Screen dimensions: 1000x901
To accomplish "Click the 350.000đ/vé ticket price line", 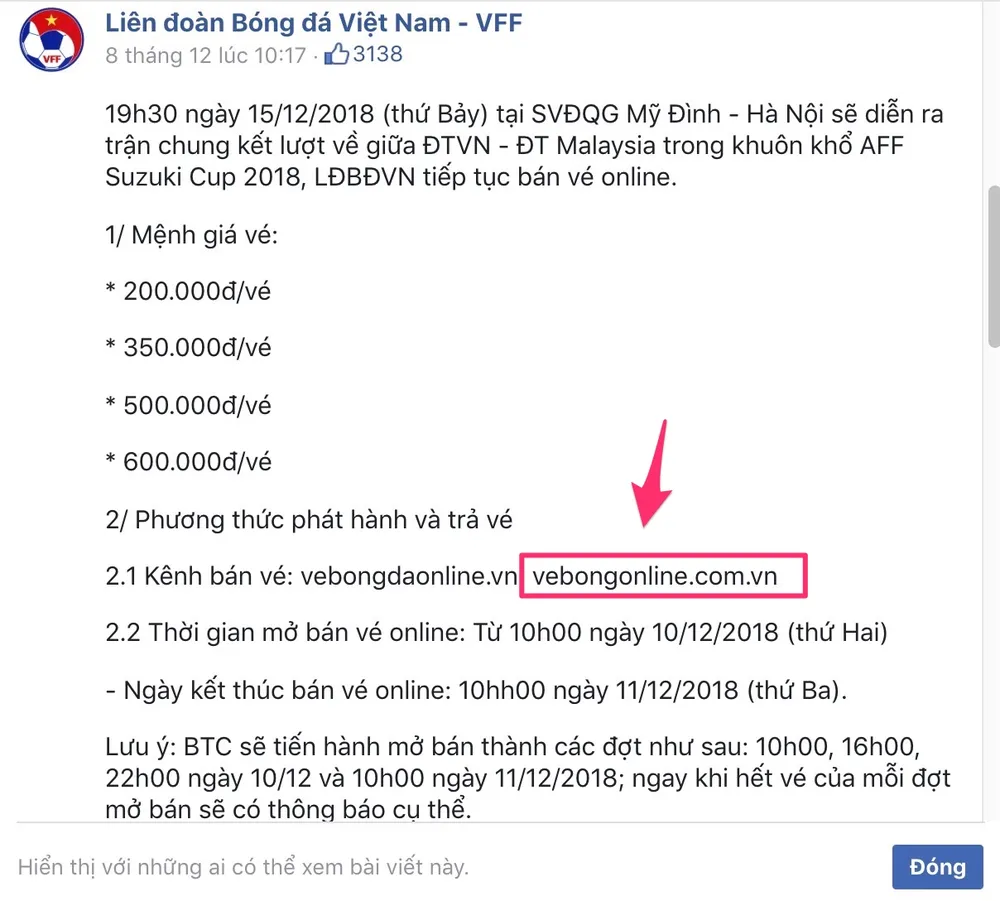I will pos(188,348).
